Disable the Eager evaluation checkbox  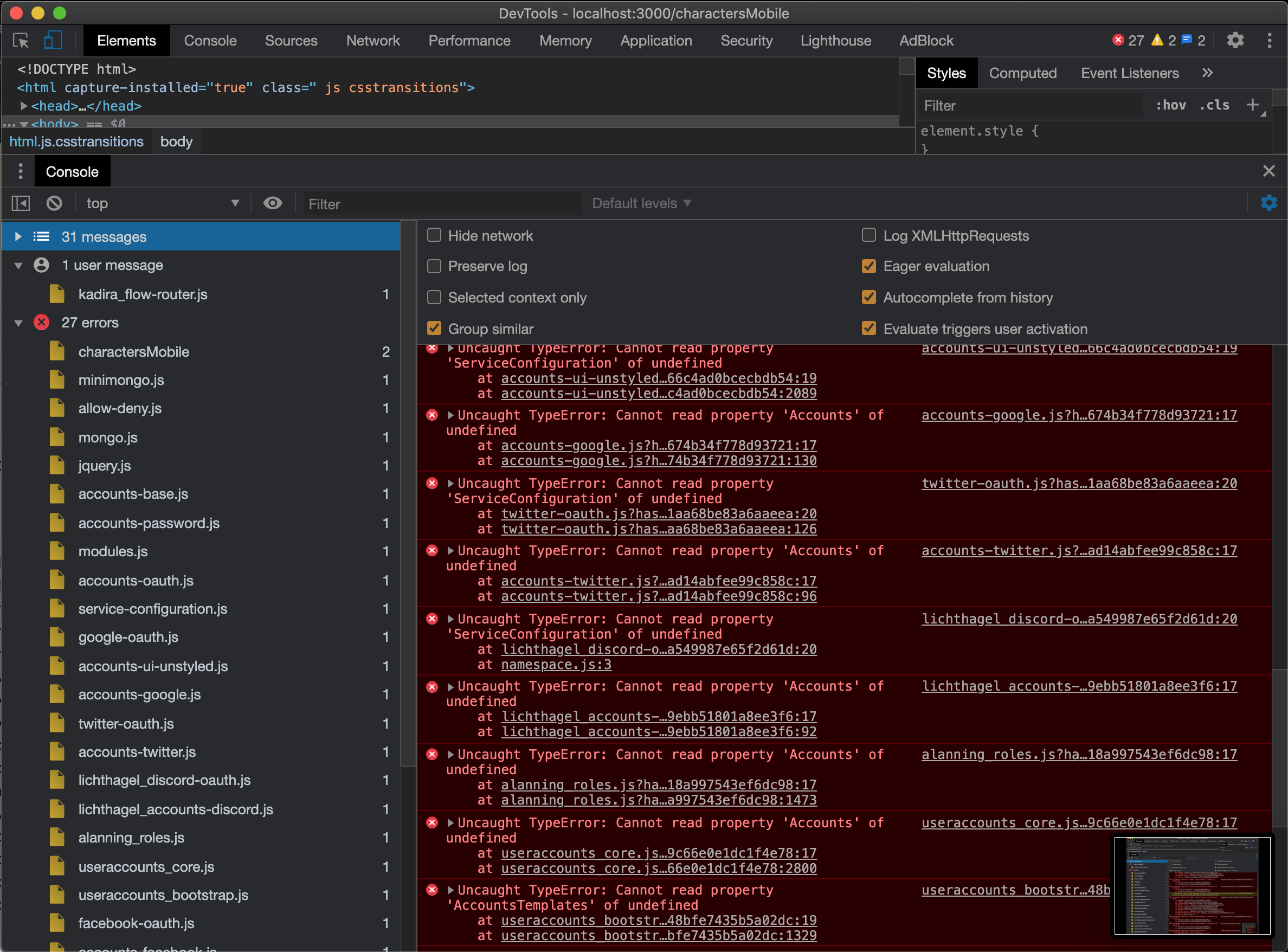tap(868, 266)
